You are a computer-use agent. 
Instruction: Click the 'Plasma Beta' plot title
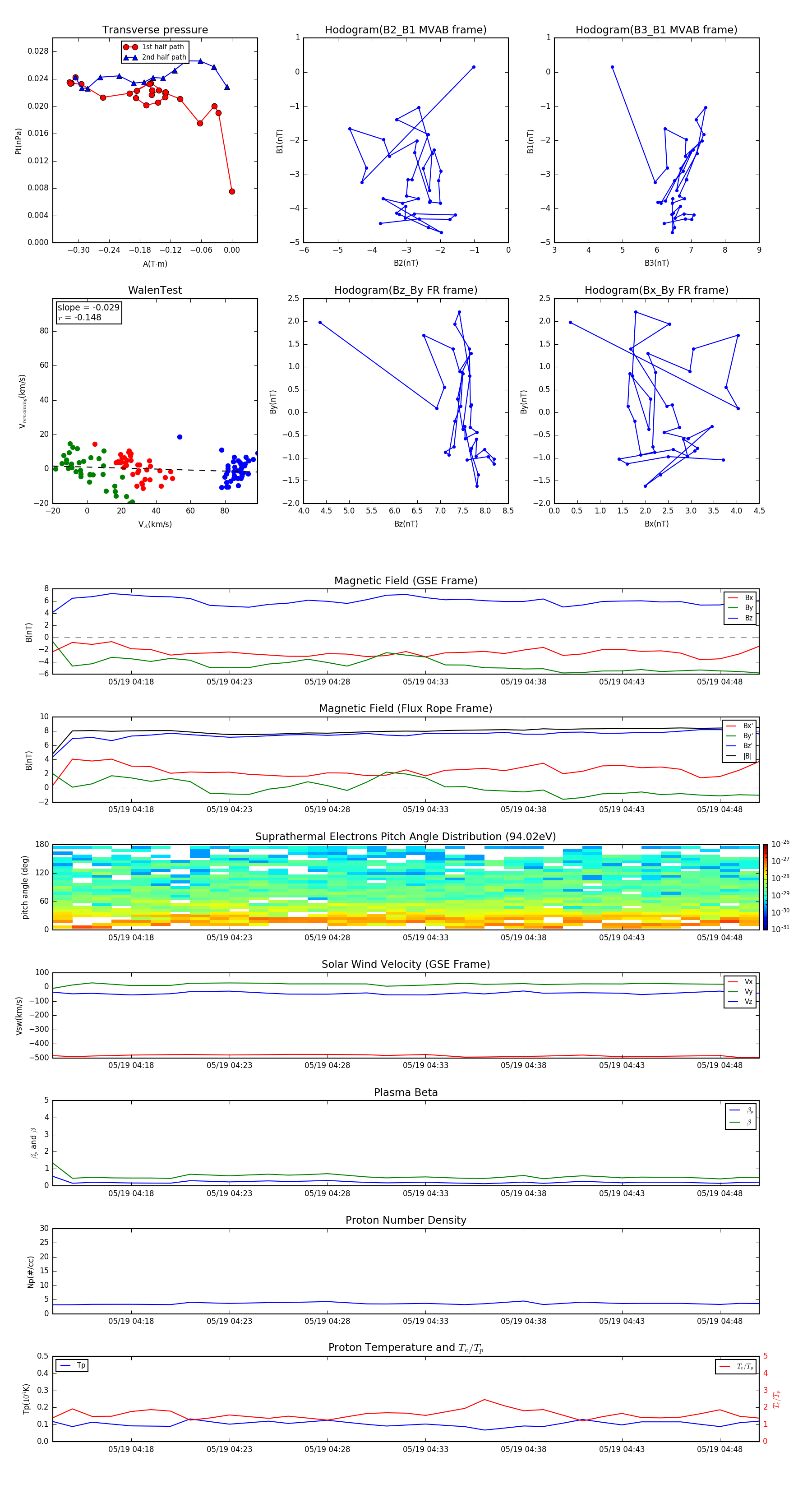[406, 1092]
